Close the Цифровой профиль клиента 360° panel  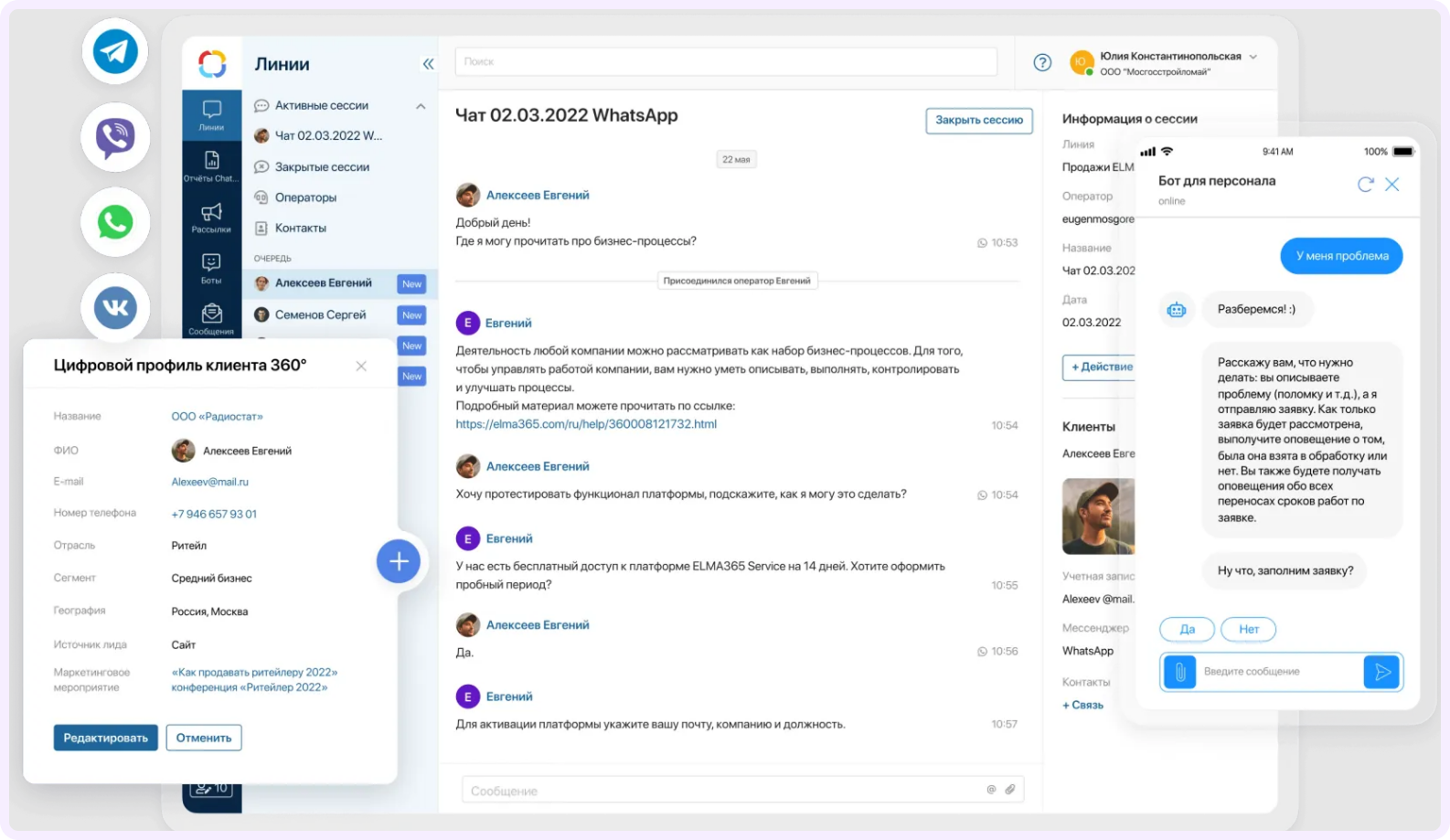pos(361,366)
